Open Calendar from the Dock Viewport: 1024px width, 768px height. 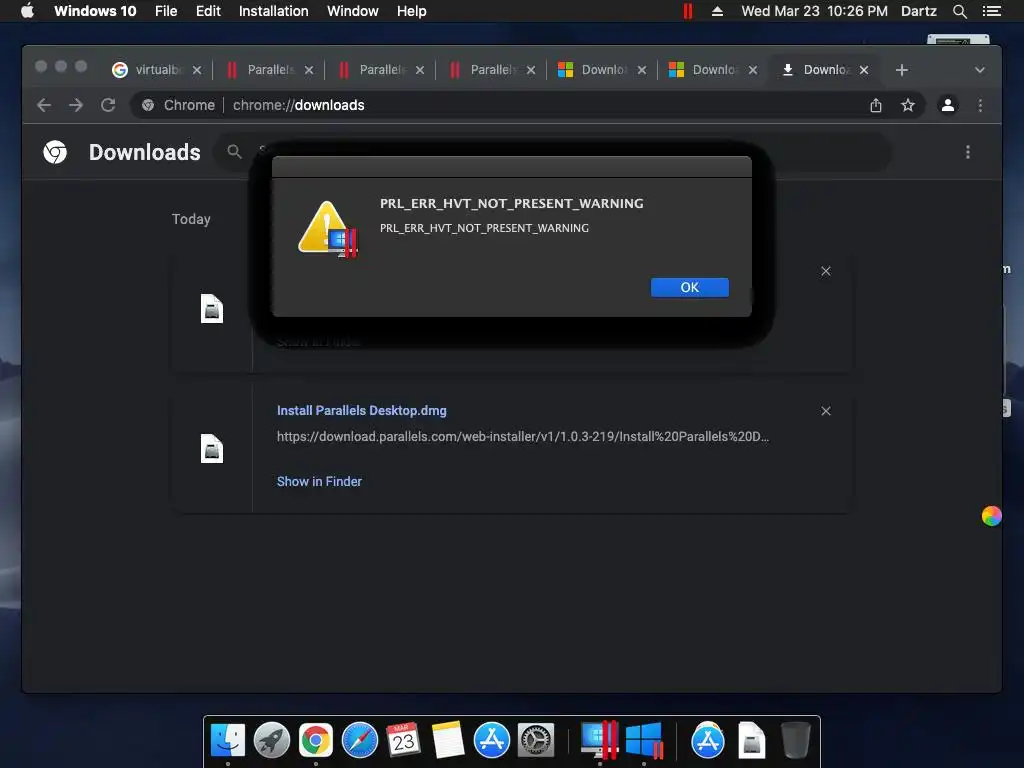[x=404, y=741]
